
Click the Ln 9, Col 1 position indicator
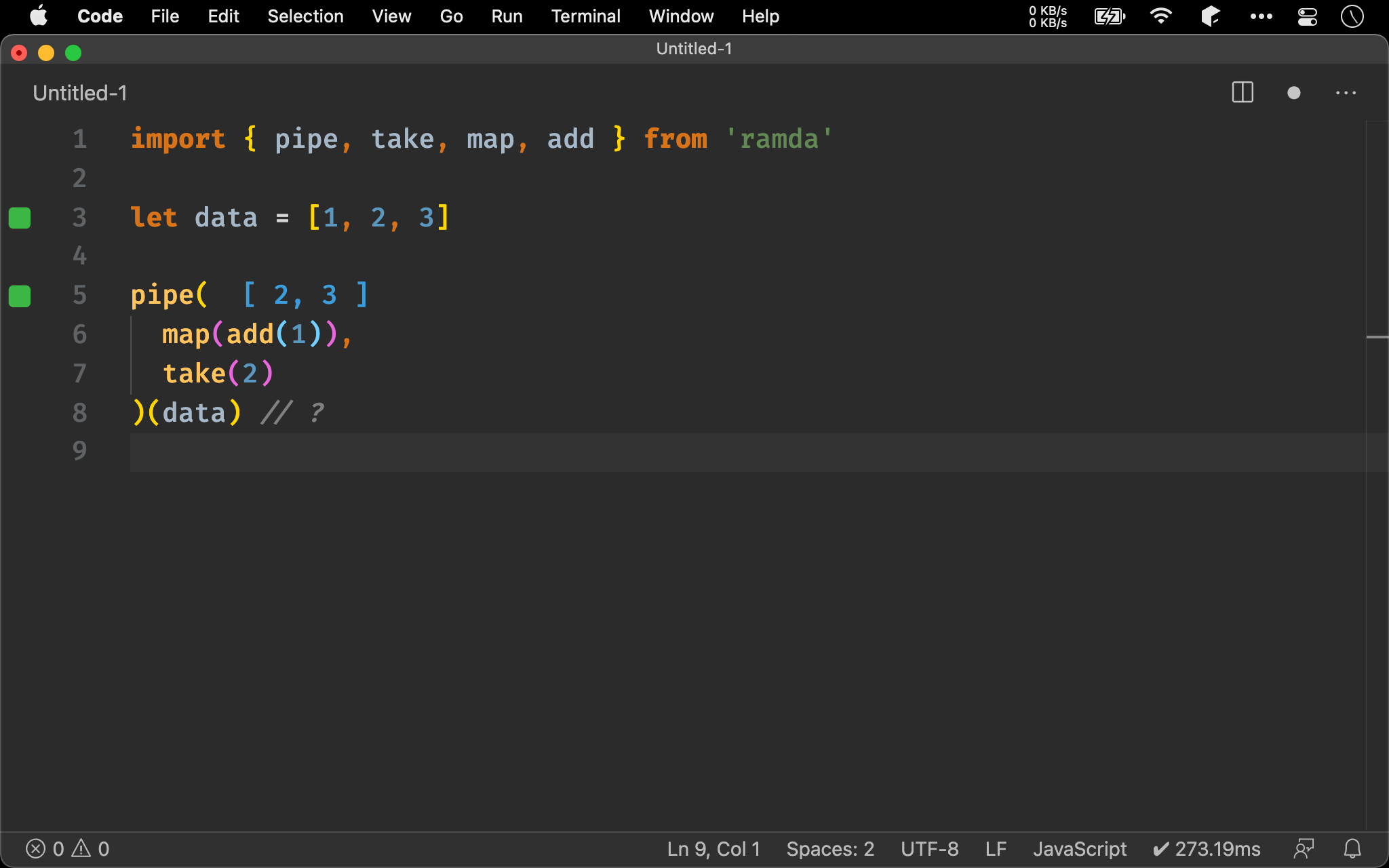point(713,849)
